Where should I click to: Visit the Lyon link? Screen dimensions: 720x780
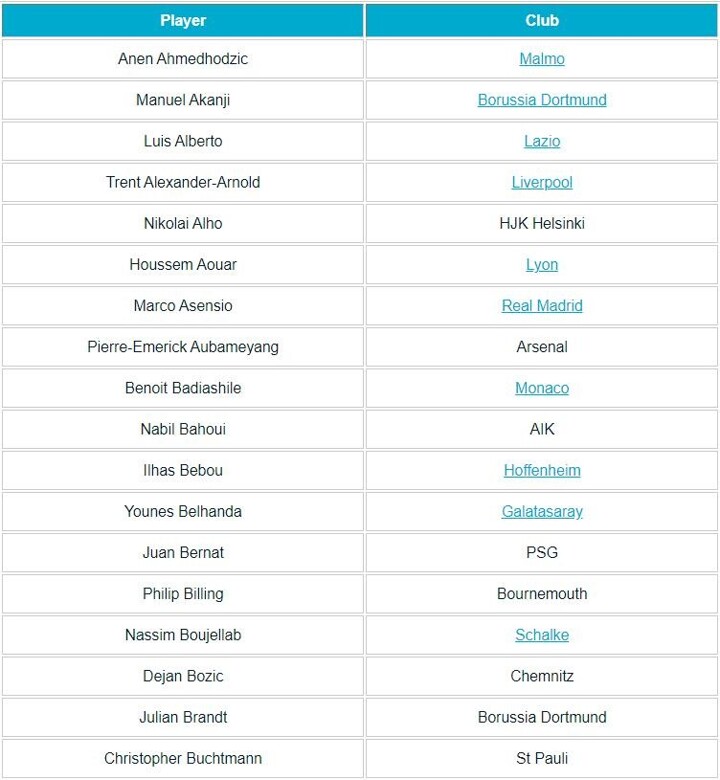pyautogui.click(x=542, y=265)
